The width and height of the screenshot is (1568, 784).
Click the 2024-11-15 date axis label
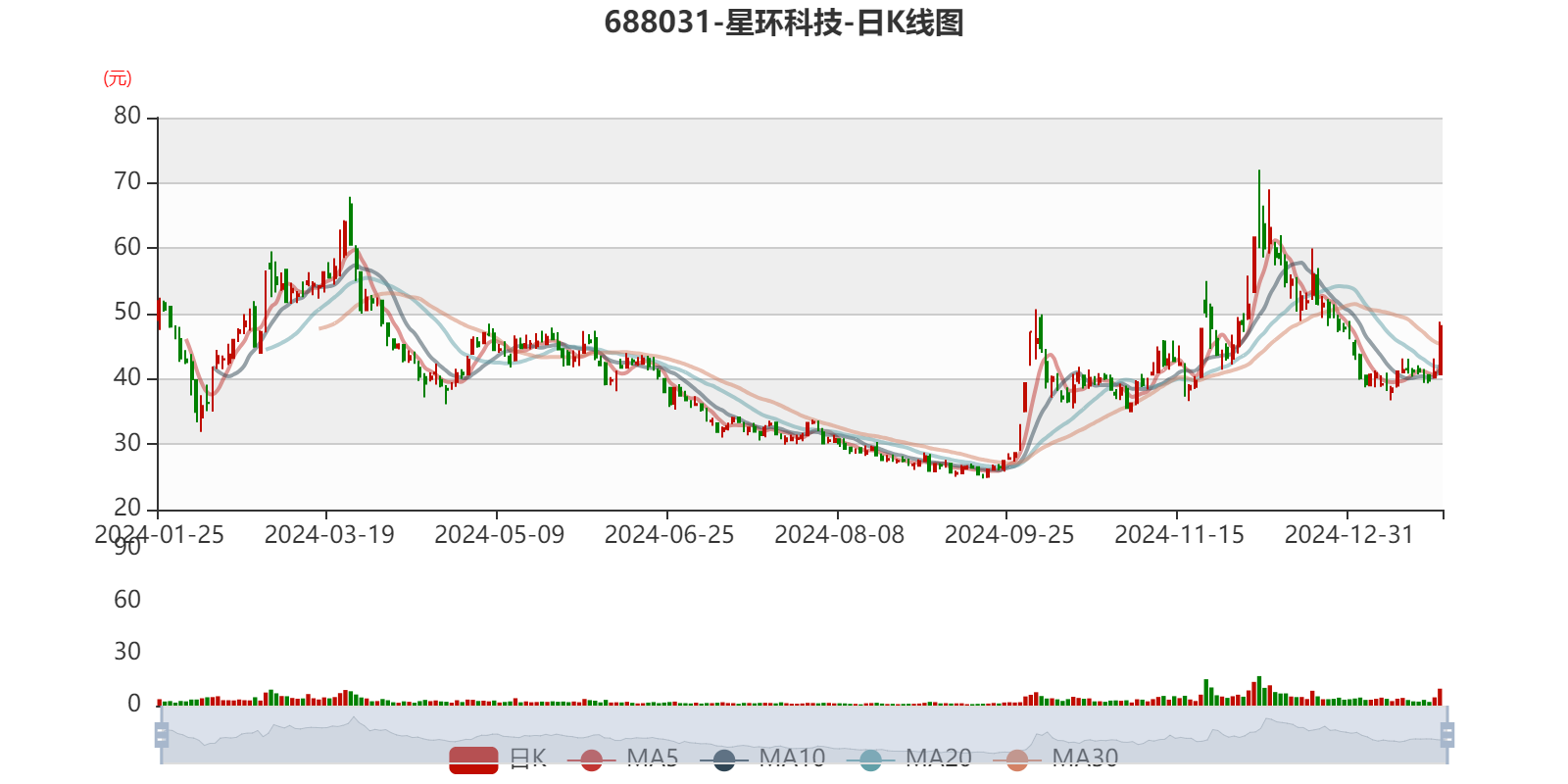(x=1180, y=535)
